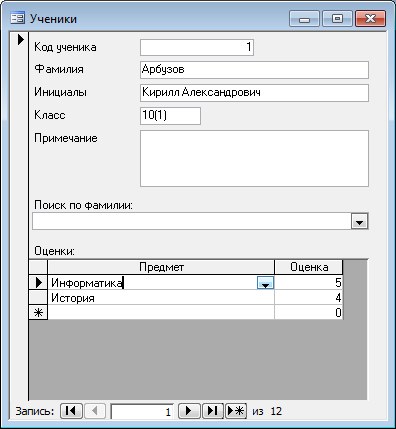Image resolution: width=396 pixels, height=429 pixels.
Task: Maximize the Ученики window
Action: pyautogui.click(x=337, y=18)
